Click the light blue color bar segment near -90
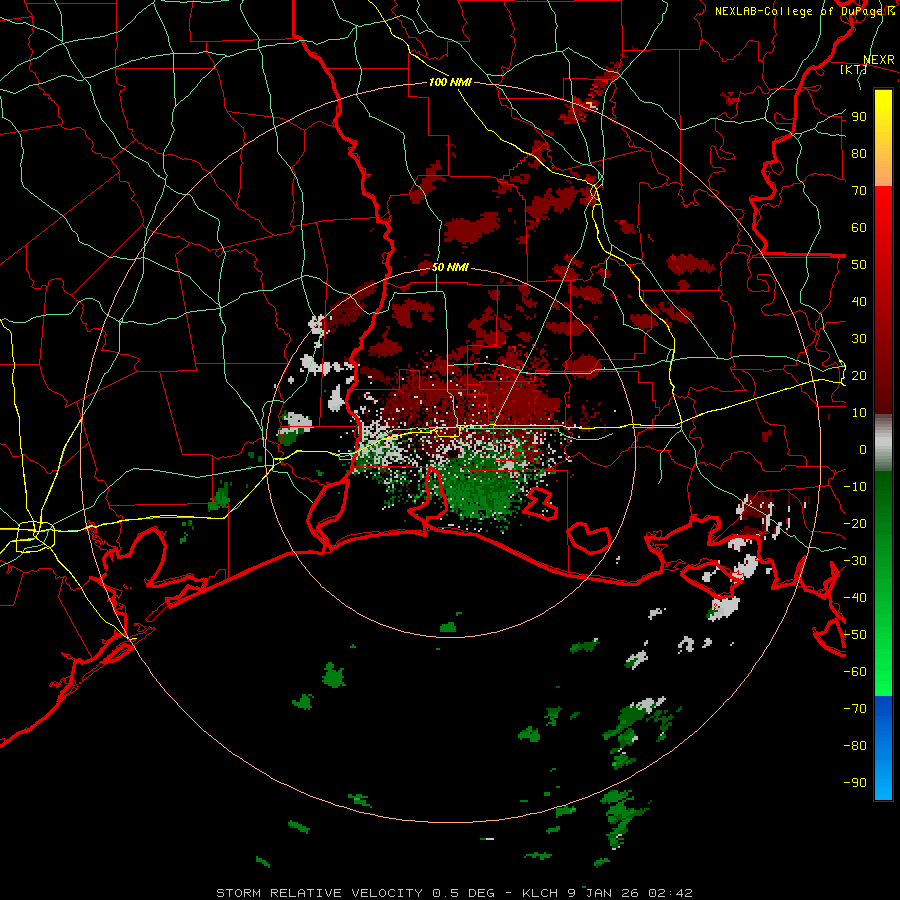The width and height of the screenshot is (900, 900). pos(883,781)
